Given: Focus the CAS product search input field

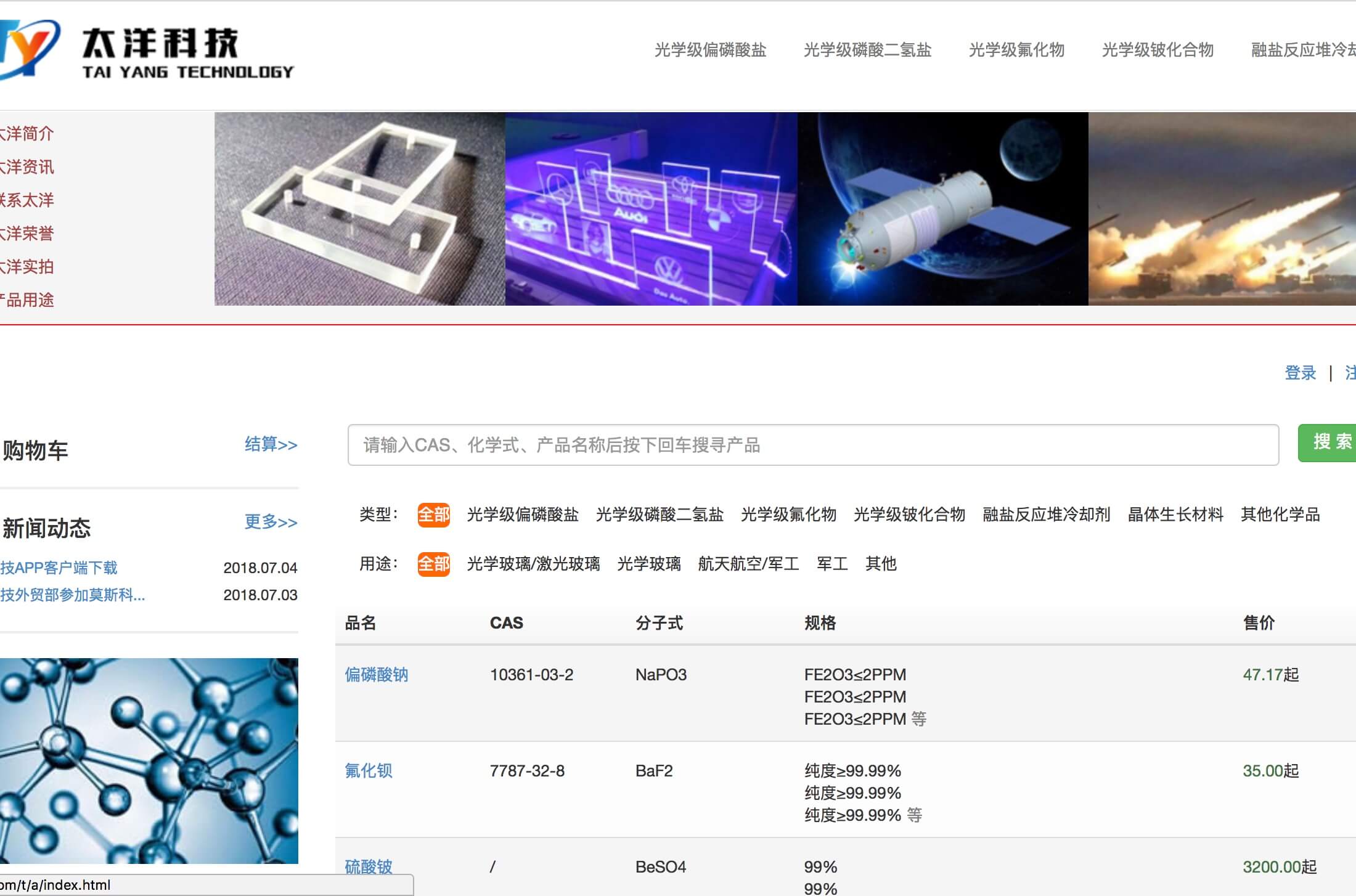Looking at the screenshot, I should coord(812,445).
